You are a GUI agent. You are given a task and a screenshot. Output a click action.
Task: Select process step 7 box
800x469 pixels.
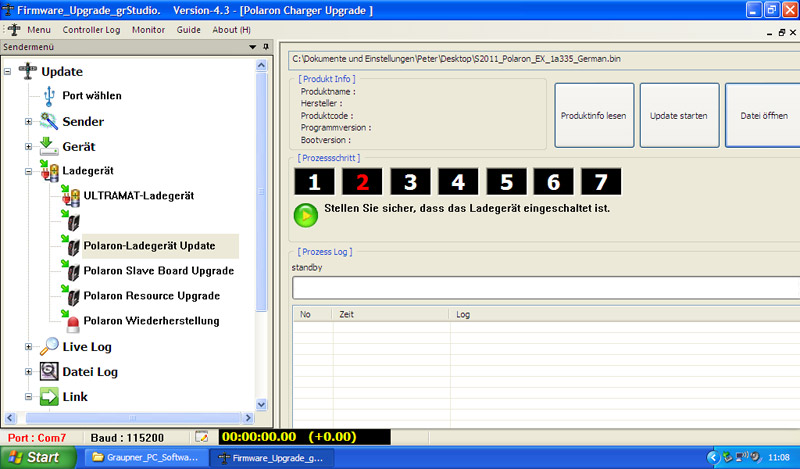click(601, 182)
